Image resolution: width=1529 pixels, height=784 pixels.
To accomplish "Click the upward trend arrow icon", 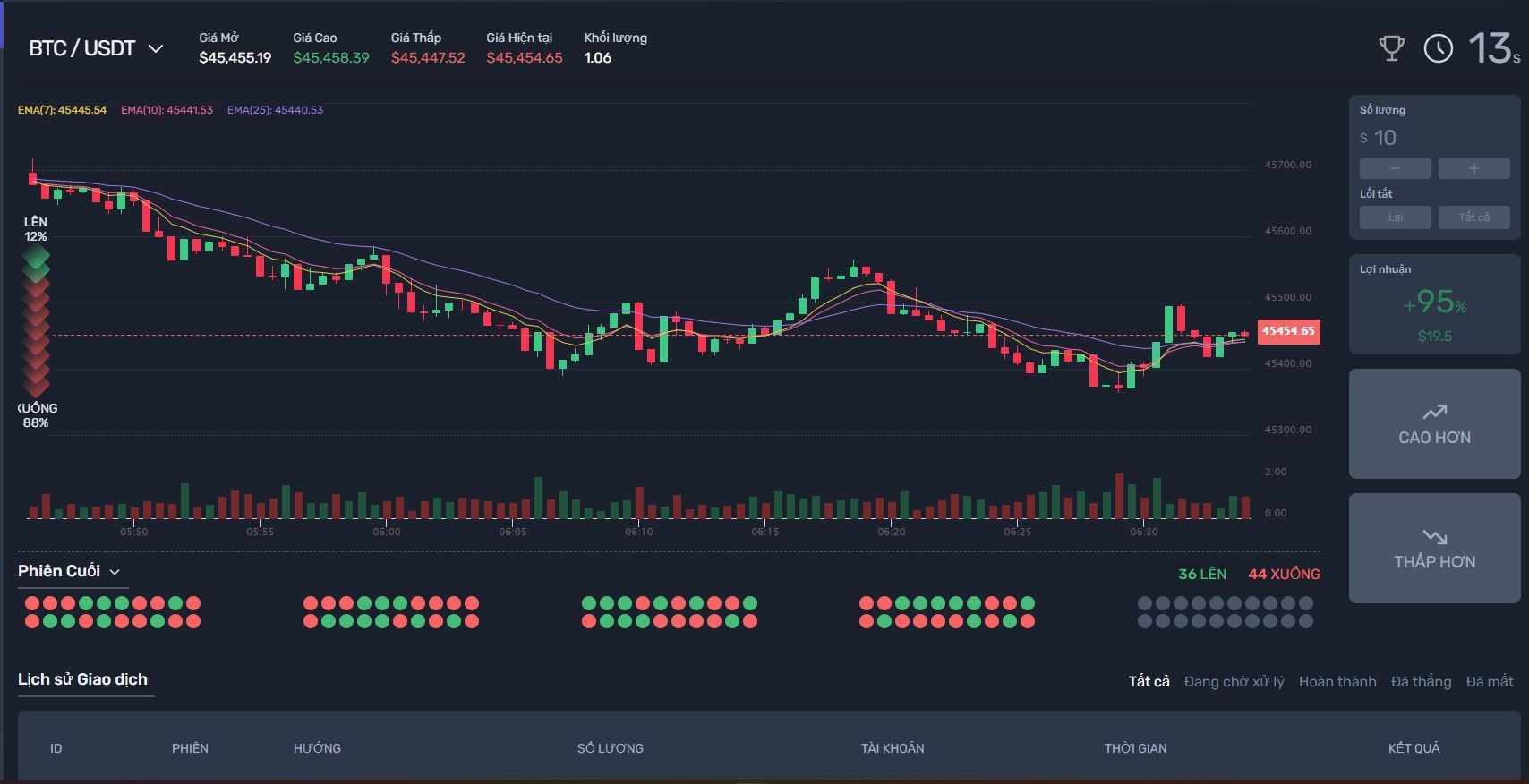I will click(x=1434, y=412).
